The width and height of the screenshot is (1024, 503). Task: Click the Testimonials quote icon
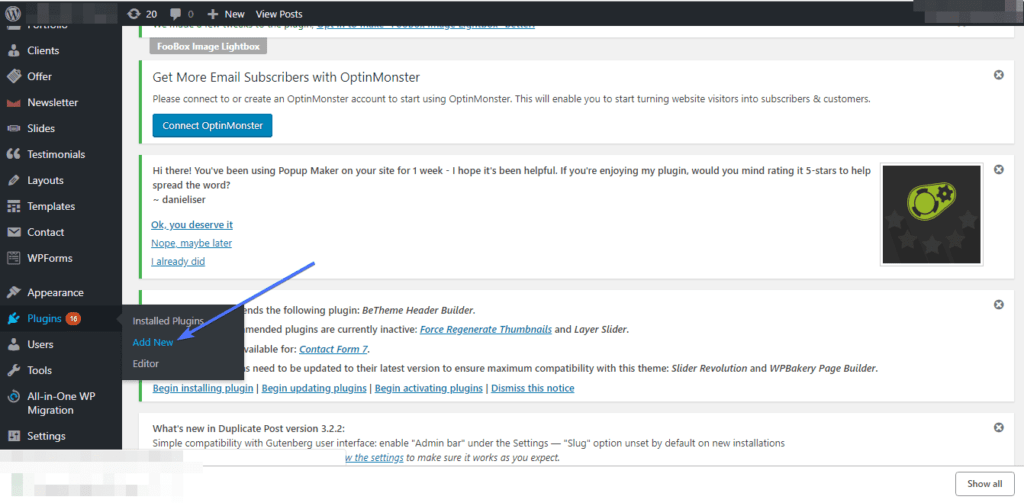point(14,155)
